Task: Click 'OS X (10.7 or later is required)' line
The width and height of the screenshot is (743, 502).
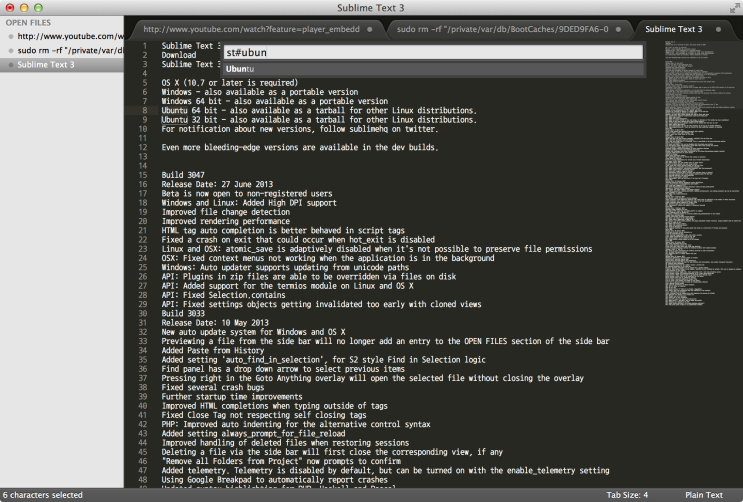Action: pos(229,83)
